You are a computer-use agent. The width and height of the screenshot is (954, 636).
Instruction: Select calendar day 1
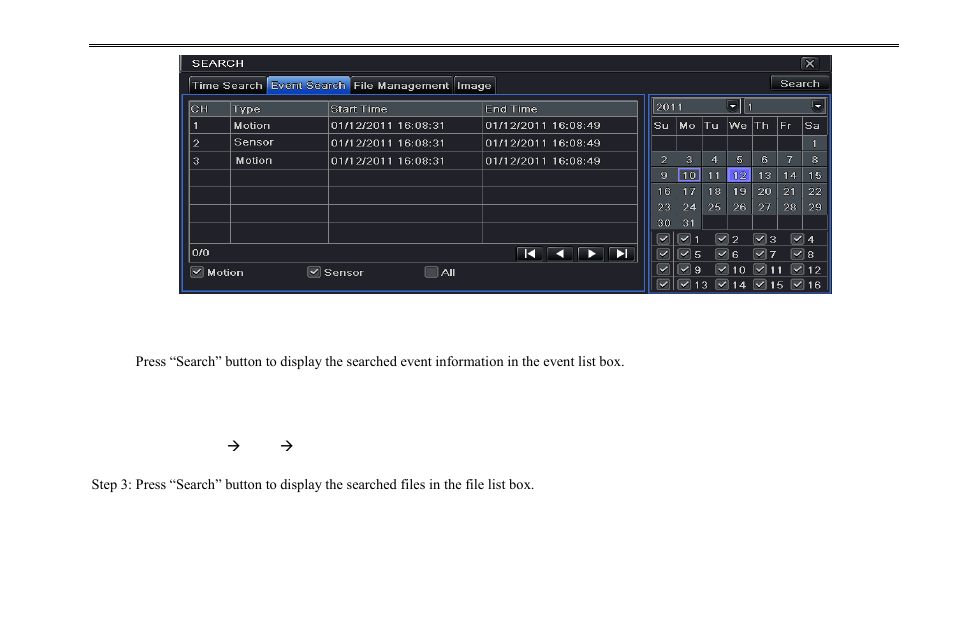[814, 144]
